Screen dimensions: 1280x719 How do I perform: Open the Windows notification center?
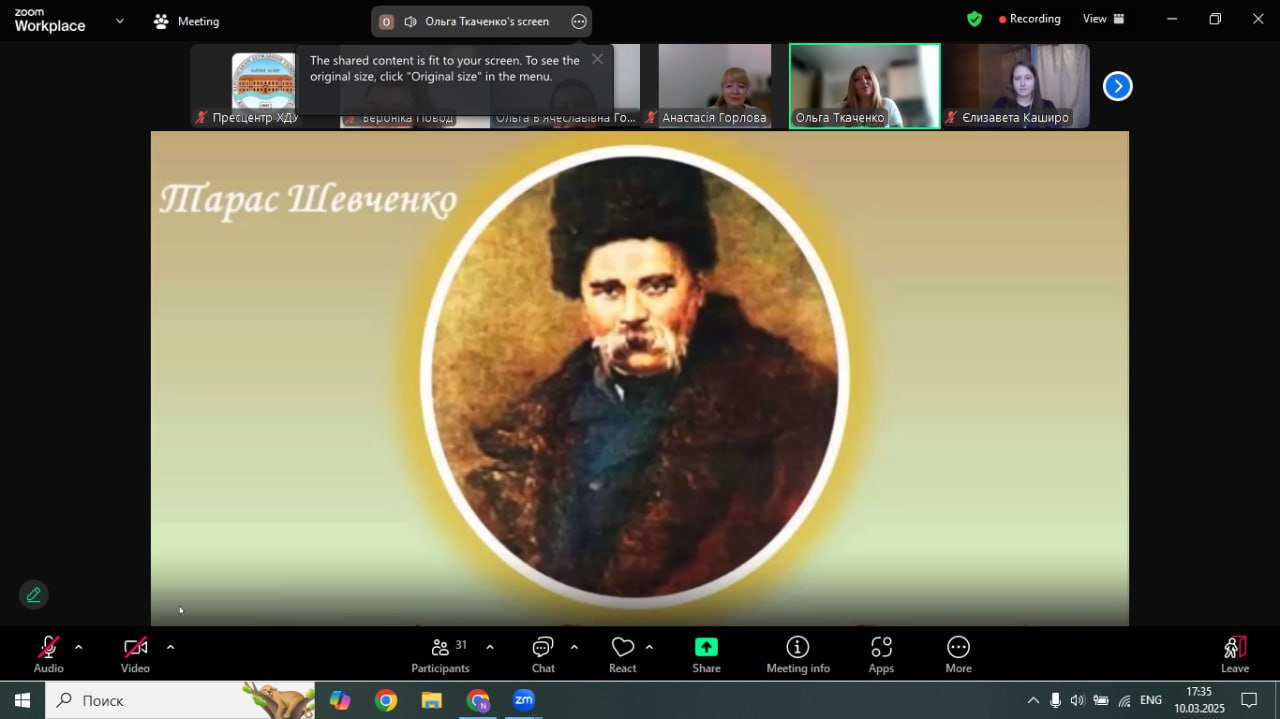[1249, 700]
